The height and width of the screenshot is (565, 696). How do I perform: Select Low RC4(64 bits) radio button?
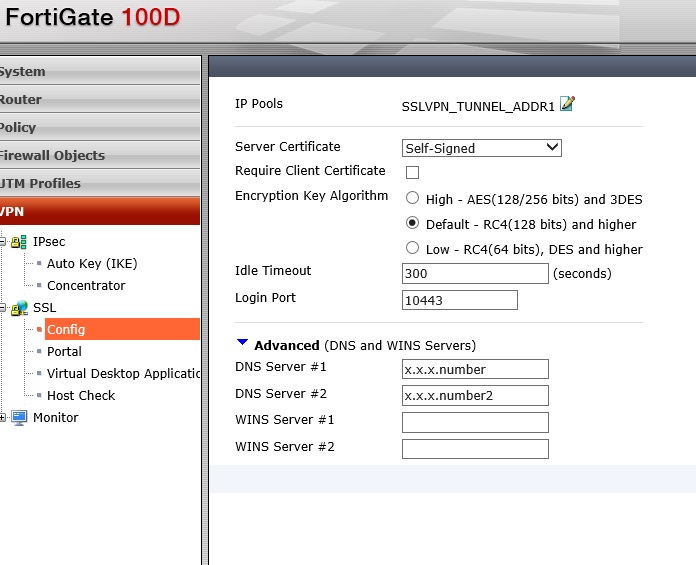pos(412,248)
